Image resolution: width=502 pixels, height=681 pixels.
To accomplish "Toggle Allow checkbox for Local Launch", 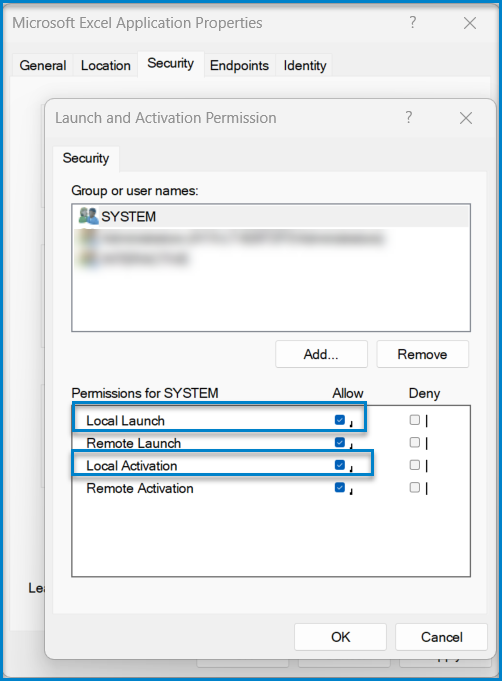I will coord(340,420).
